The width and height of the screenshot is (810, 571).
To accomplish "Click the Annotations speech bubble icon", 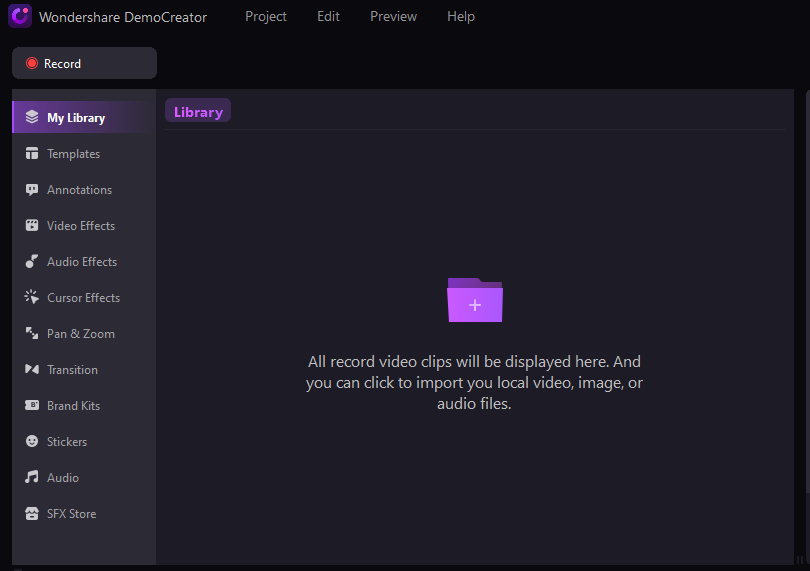I will click(32, 190).
